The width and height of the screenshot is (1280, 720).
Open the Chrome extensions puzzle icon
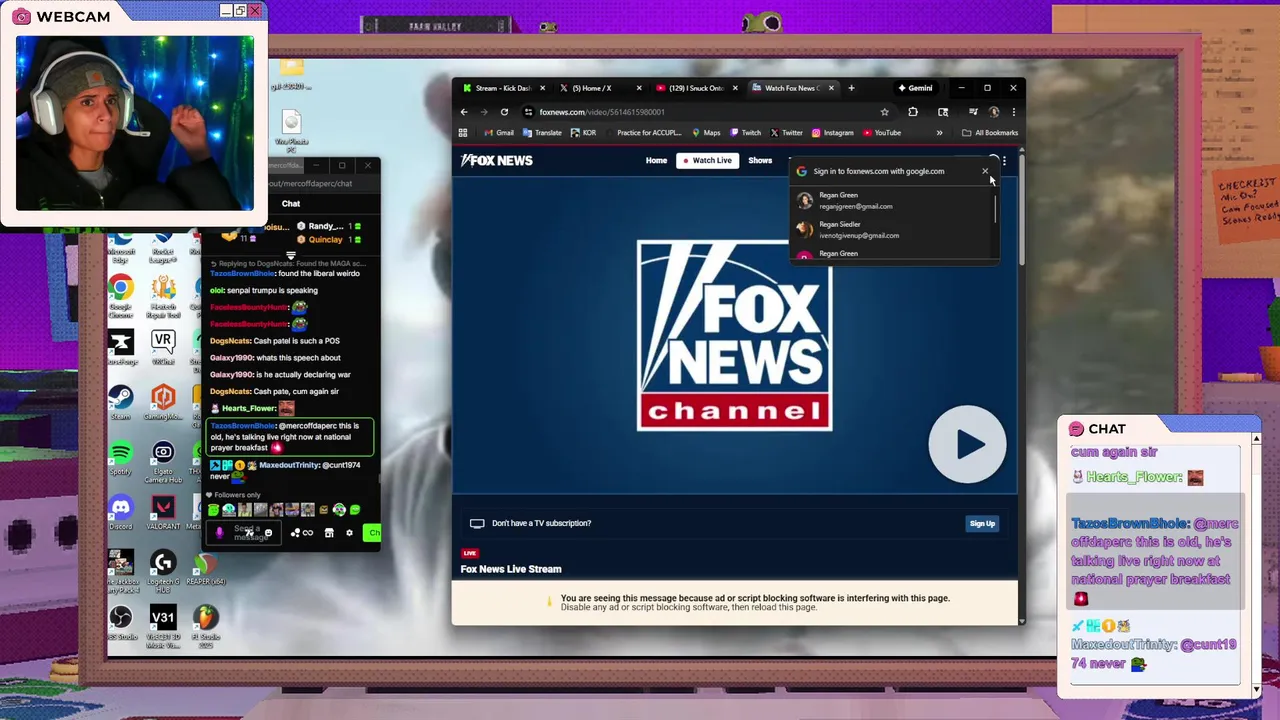pos(913,112)
